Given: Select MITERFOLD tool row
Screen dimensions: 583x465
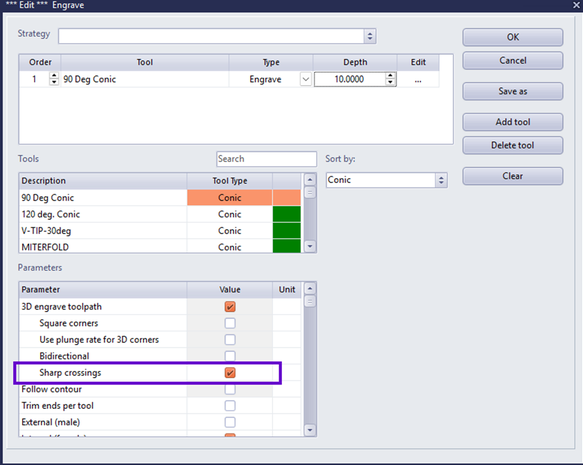Looking at the screenshot, I should click(x=160, y=246).
